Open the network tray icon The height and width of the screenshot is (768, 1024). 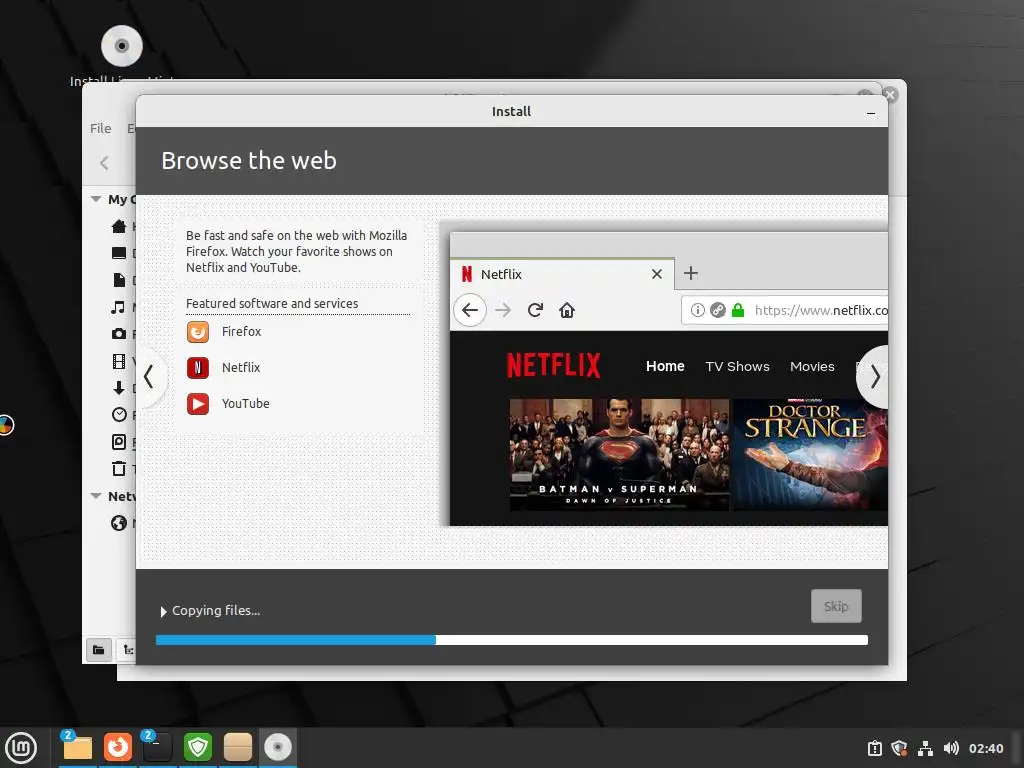coord(925,748)
